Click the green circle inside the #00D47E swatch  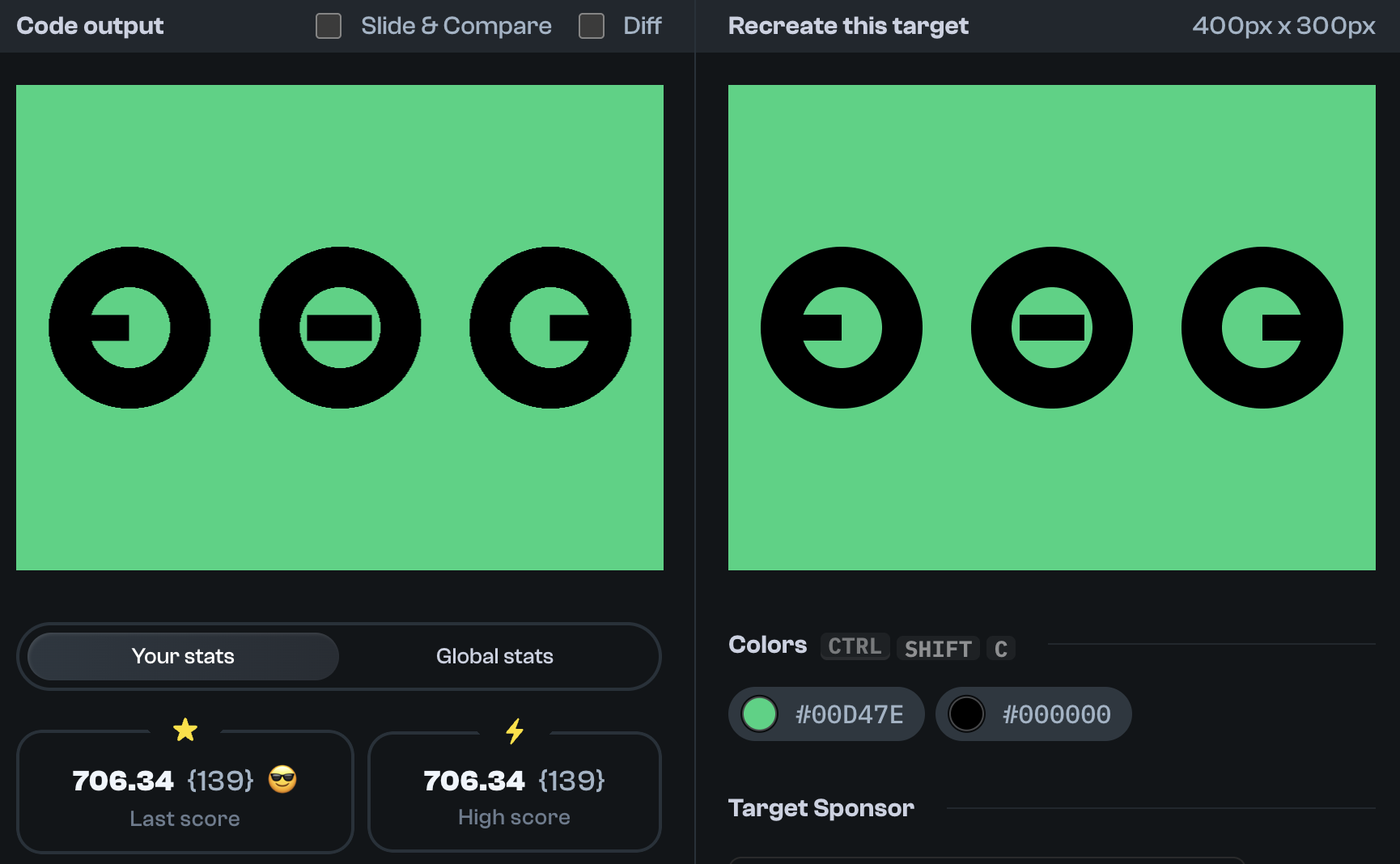759,714
